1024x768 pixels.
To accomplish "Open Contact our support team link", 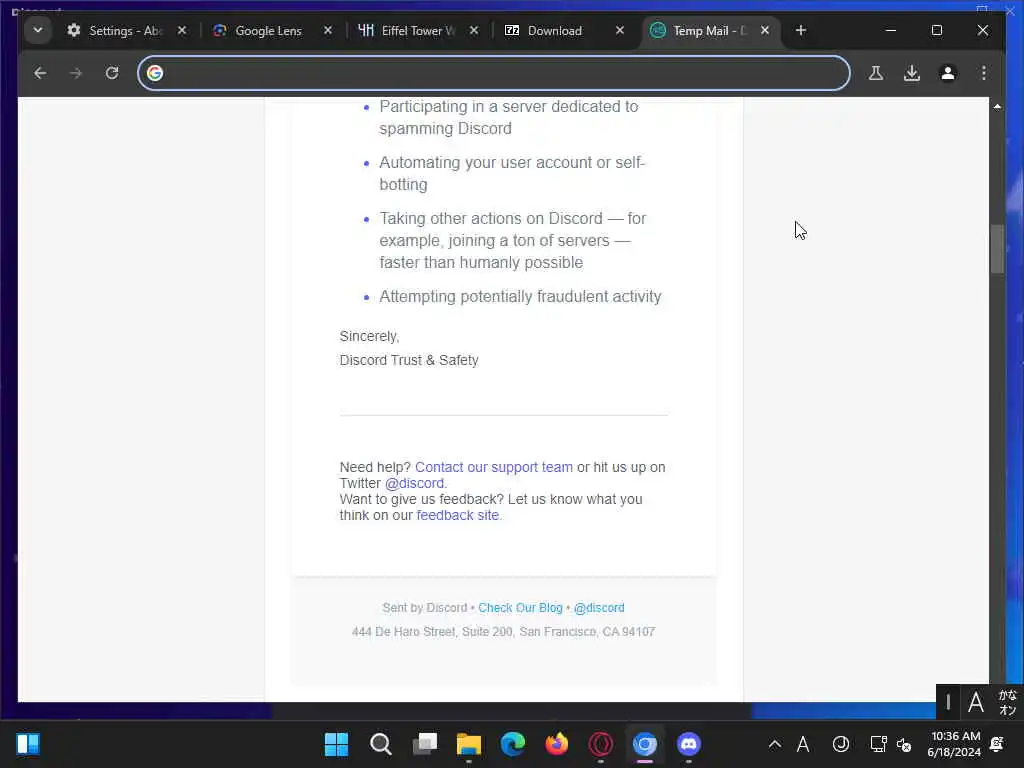I will point(494,468).
